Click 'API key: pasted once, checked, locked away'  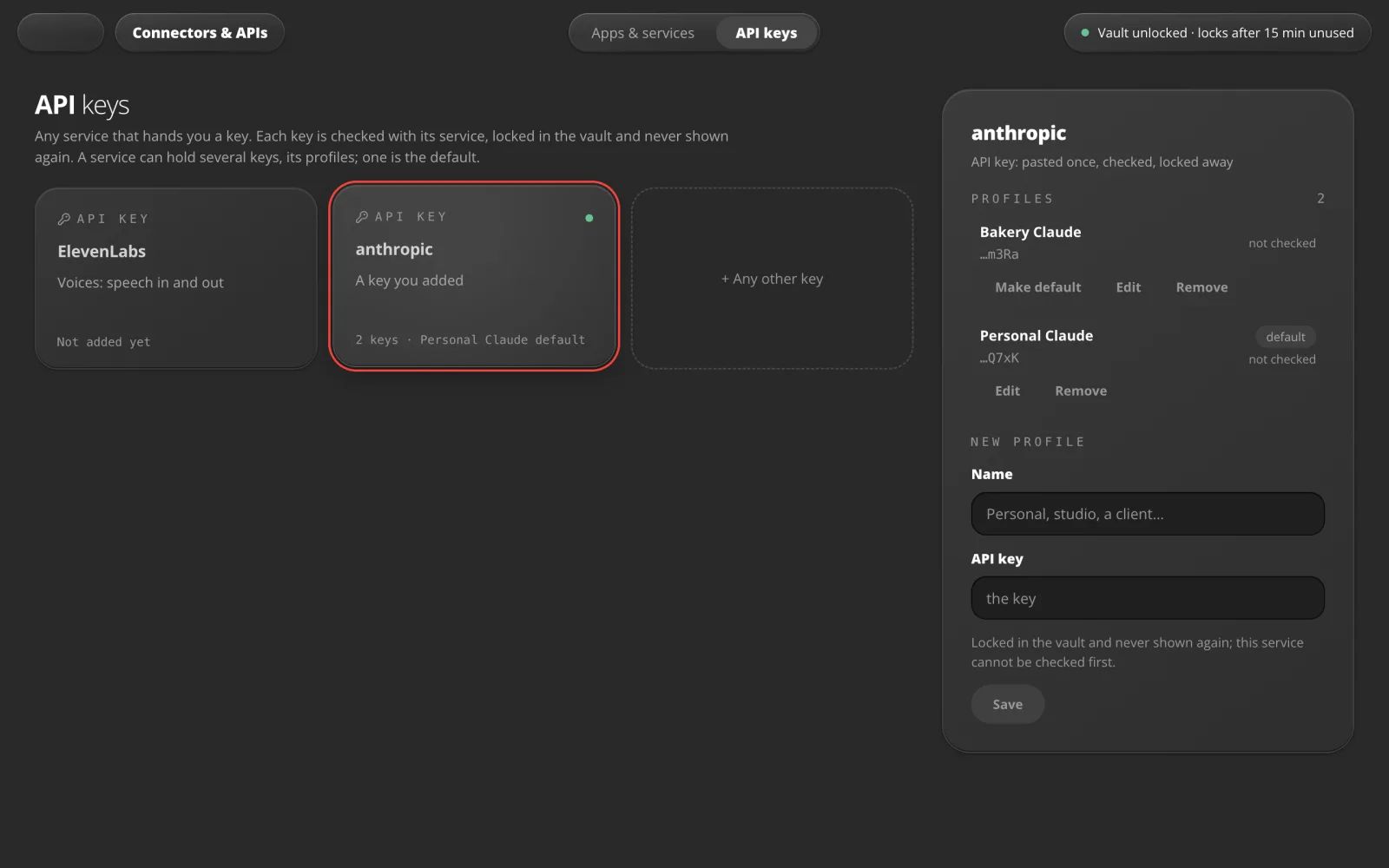coord(1102,161)
